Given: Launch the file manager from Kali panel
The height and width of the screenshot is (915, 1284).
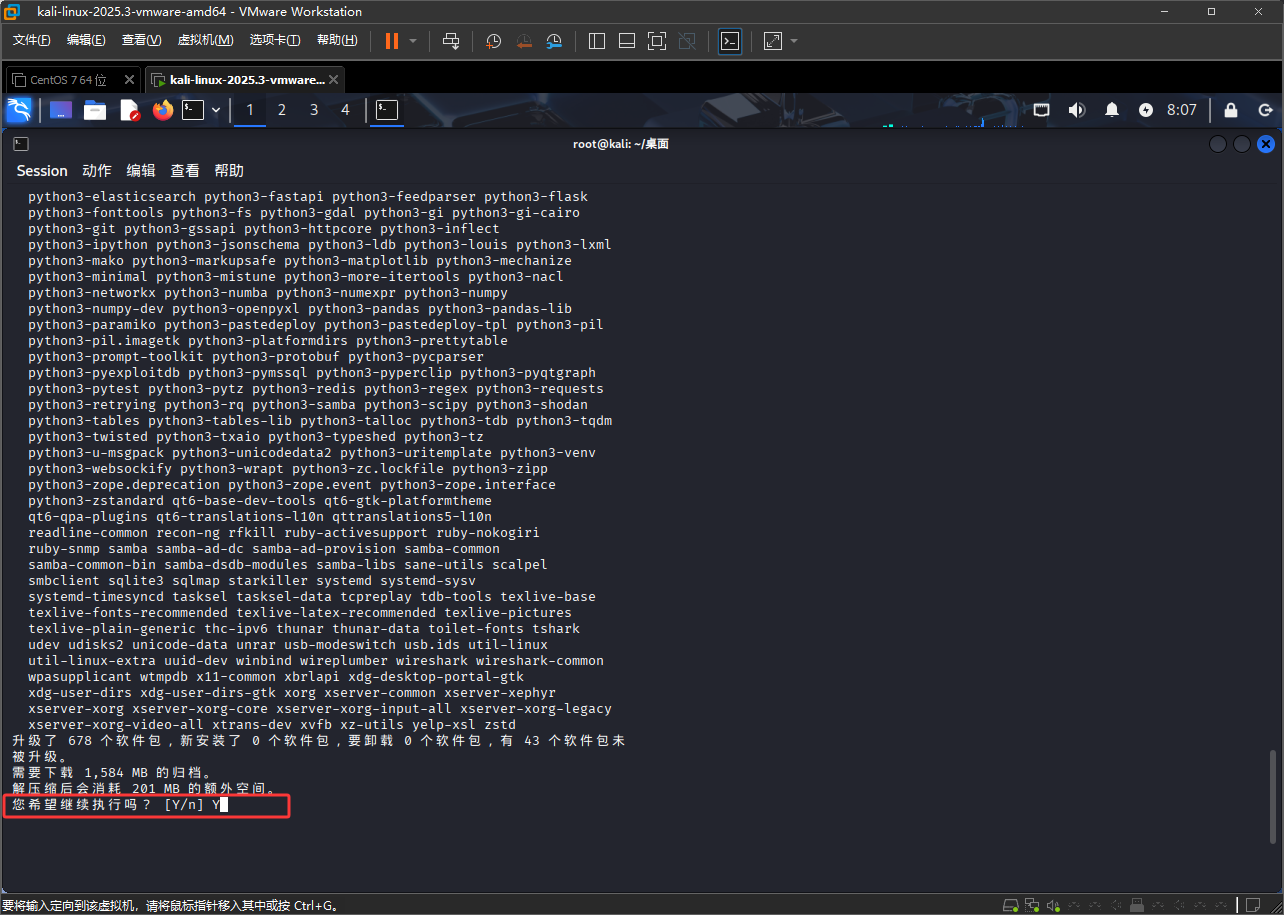Looking at the screenshot, I should click(x=95, y=110).
